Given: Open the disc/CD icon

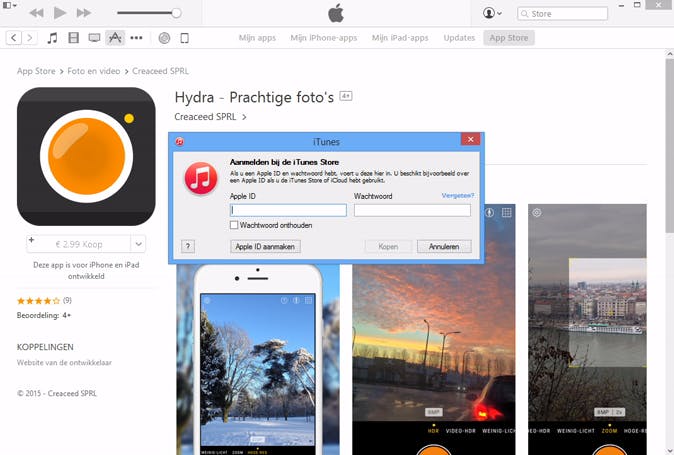Looking at the screenshot, I should (164, 38).
